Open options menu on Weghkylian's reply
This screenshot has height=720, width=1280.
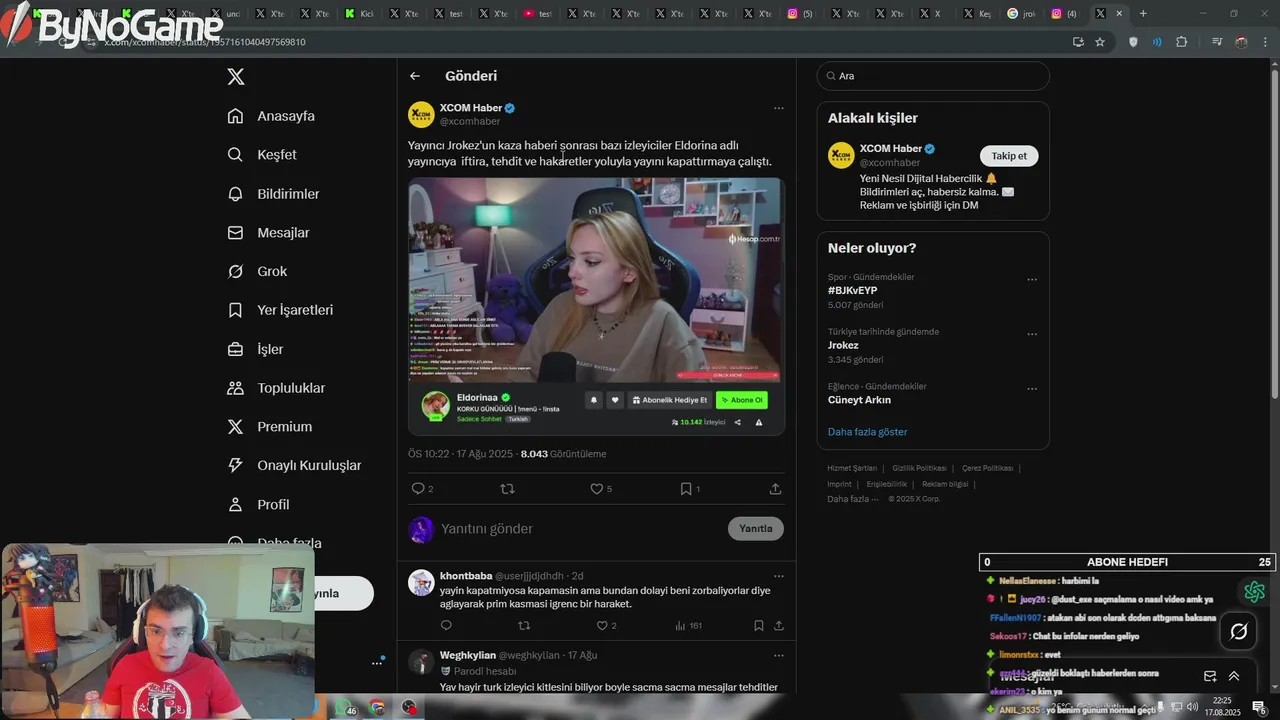[x=779, y=655]
